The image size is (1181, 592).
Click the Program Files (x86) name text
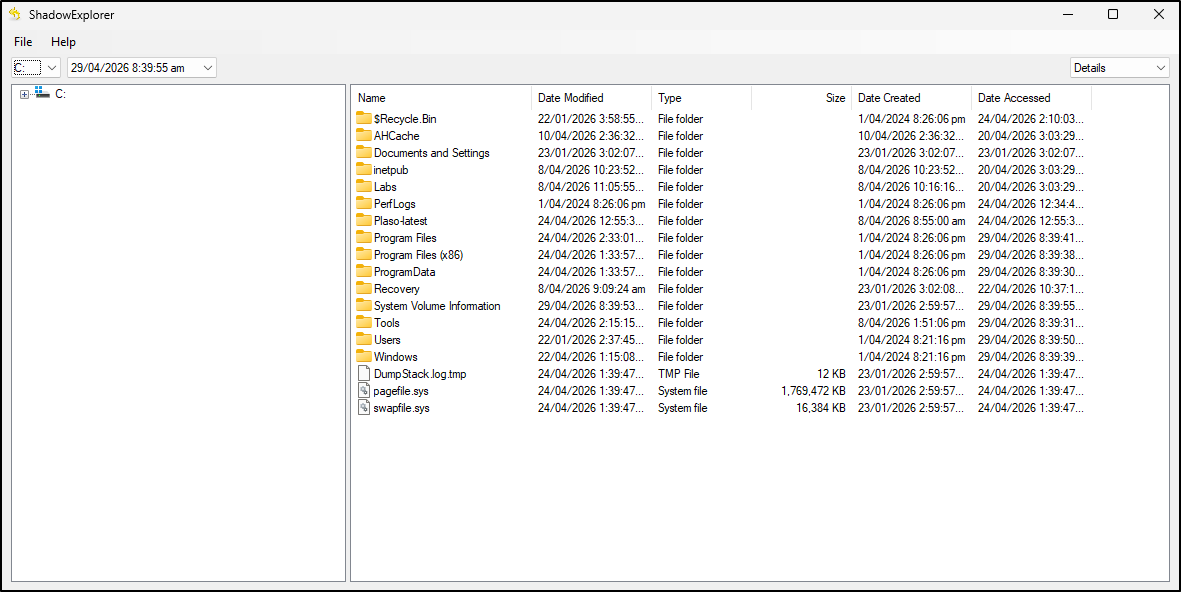tap(418, 255)
